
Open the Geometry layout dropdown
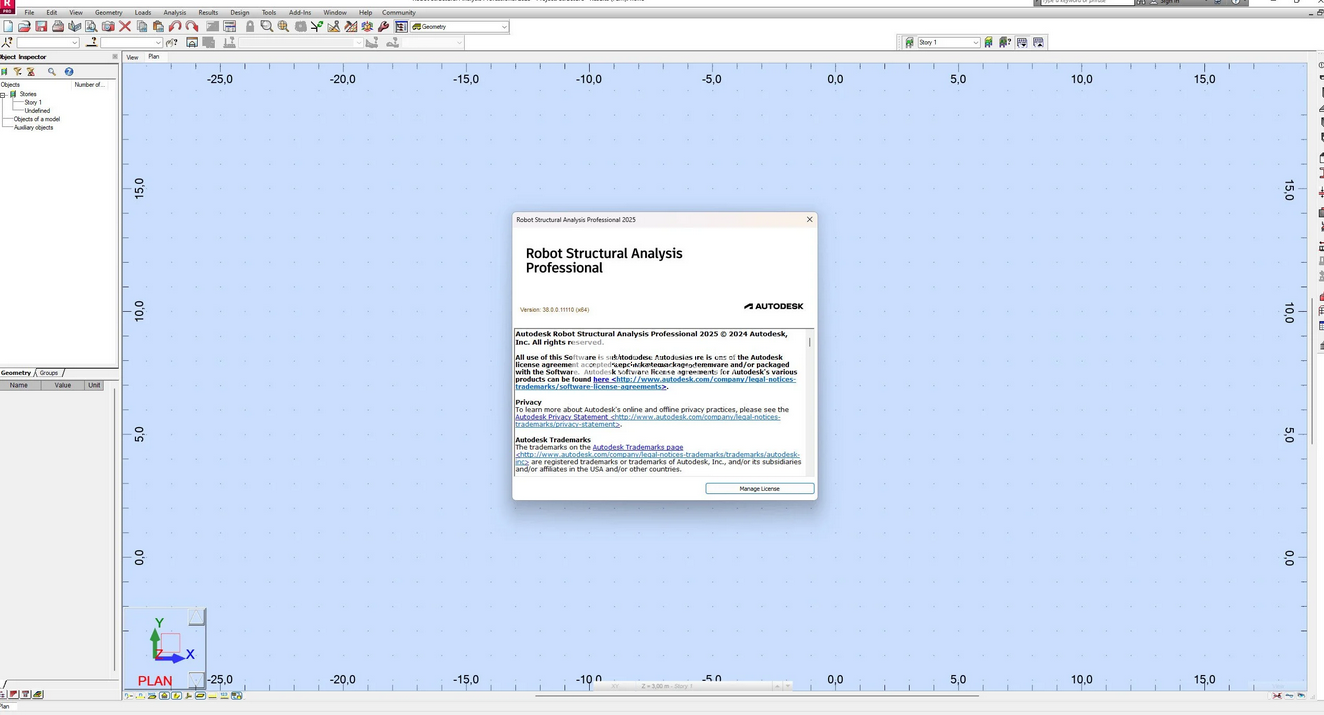tap(459, 27)
